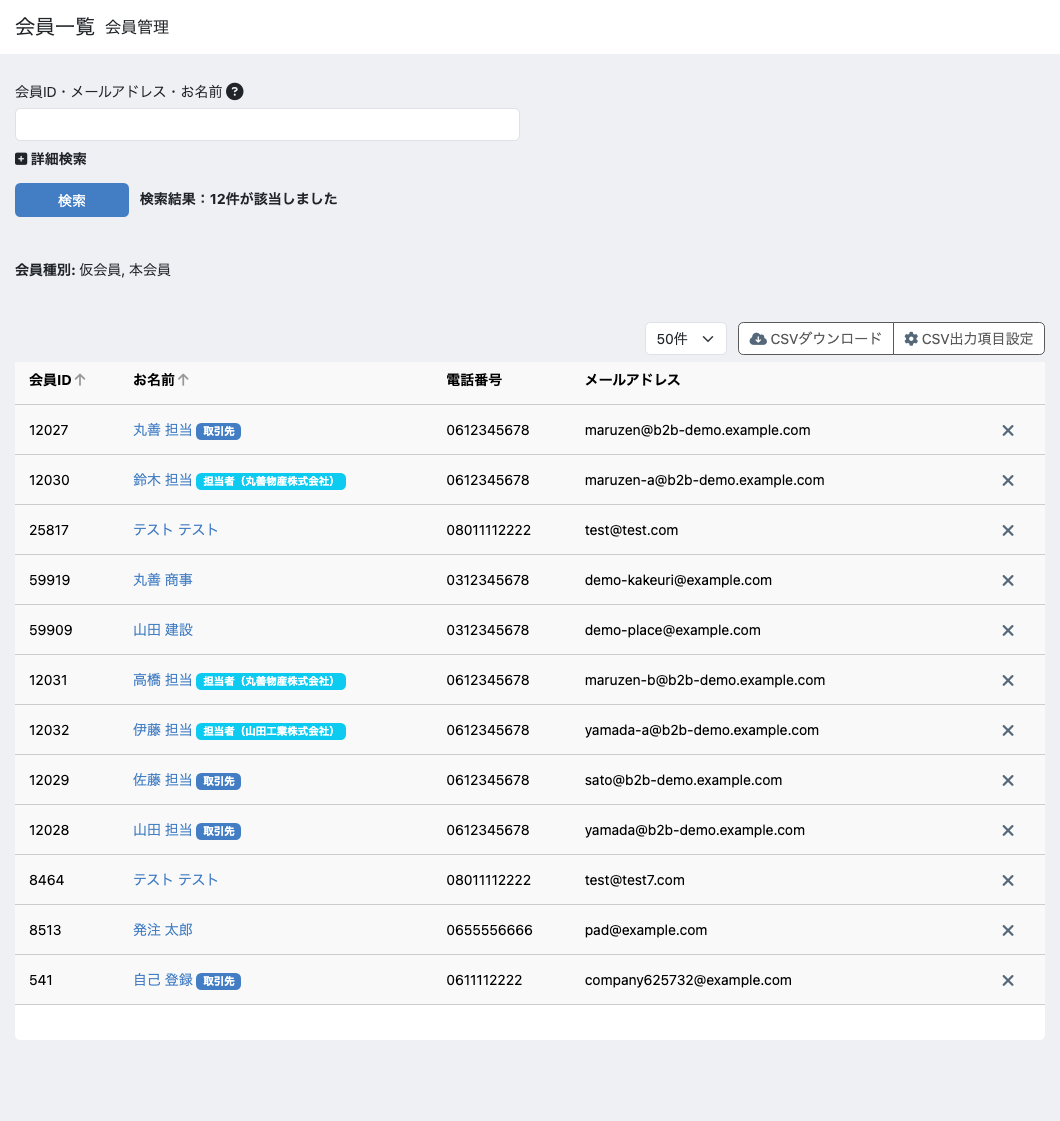1060x1121 pixels.
Task: View member 発注 太郎 details
Action: [x=163, y=930]
